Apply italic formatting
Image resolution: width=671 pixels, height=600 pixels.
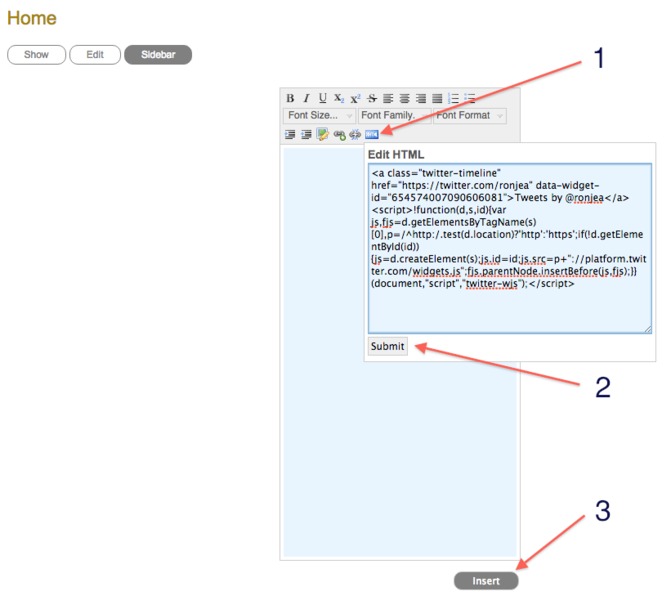click(x=306, y=98)
